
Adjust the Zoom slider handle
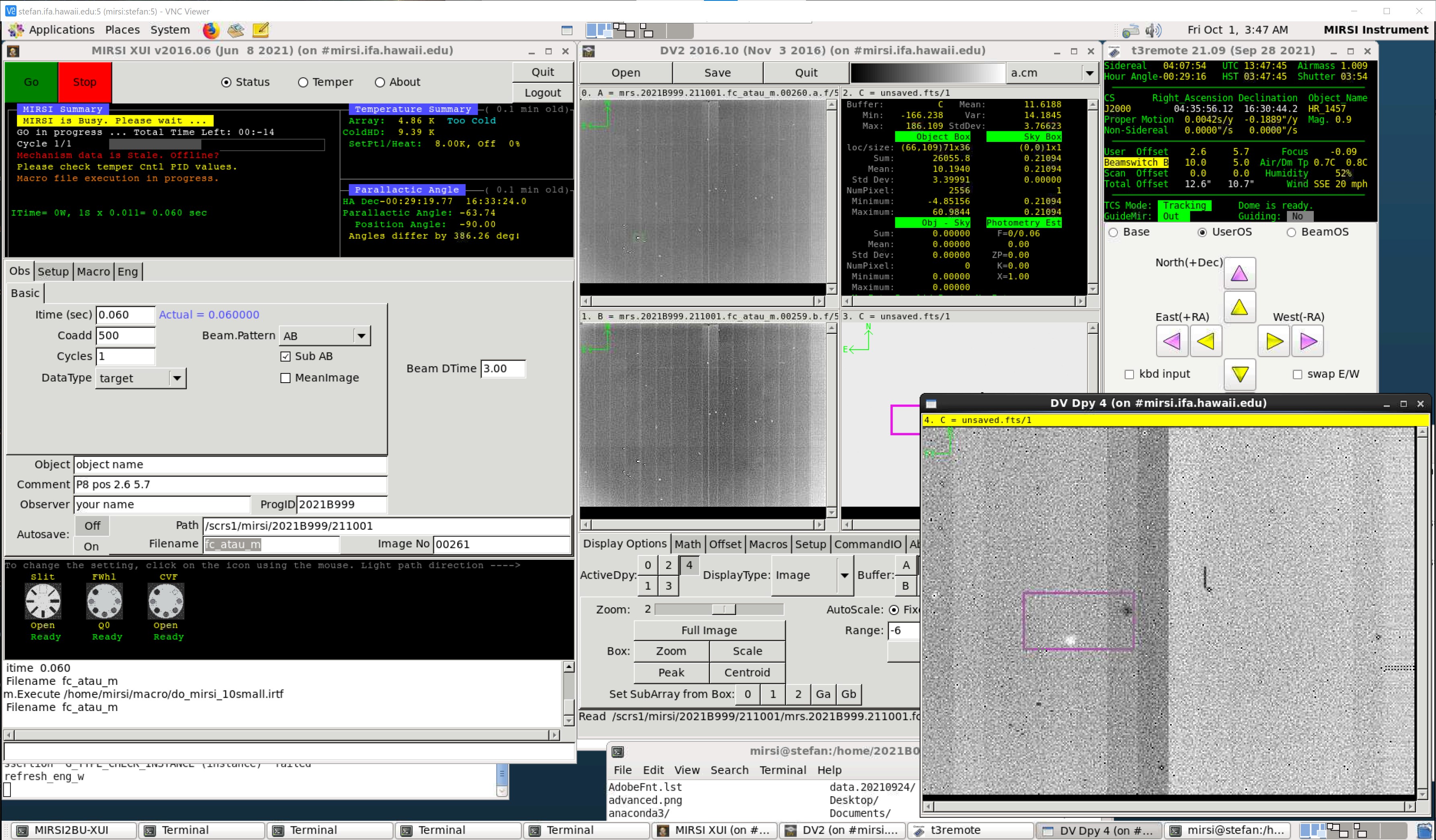[x=724, y=609]
